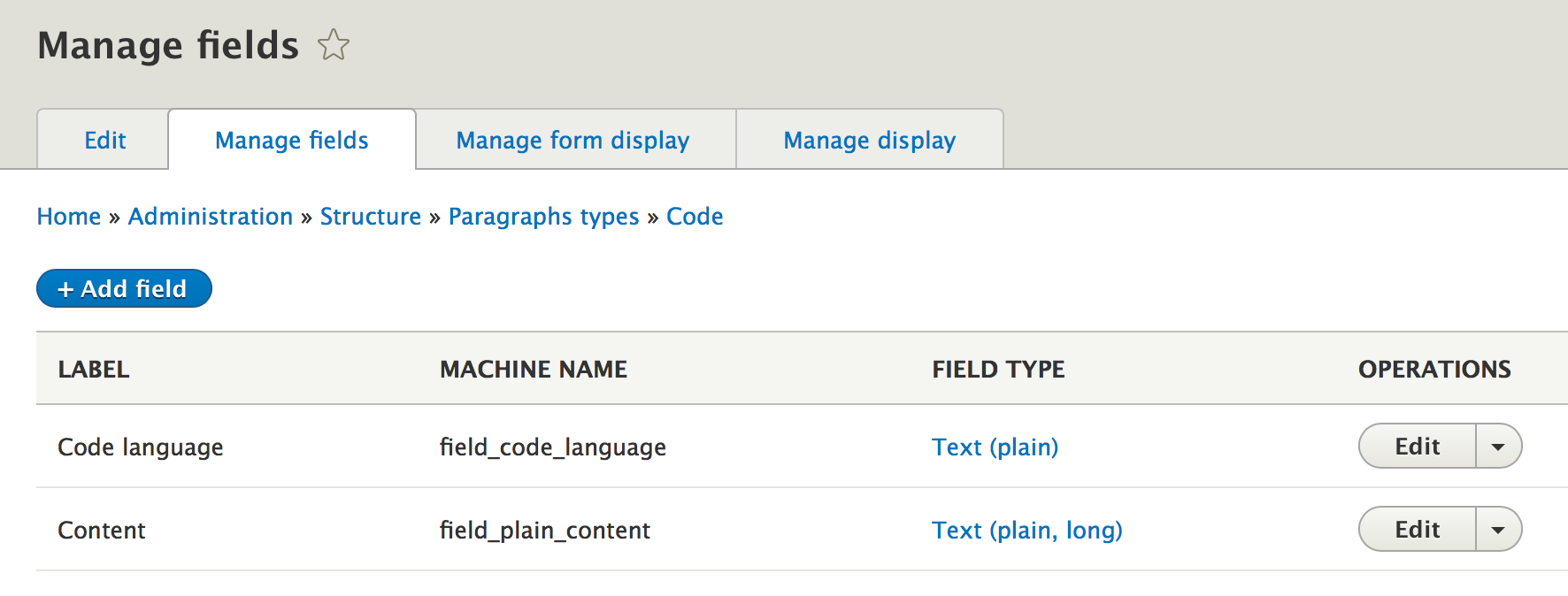The height and width of the screenshot is (596, 1568).
Task: Add a new field
Action: [x=124, y=288]
